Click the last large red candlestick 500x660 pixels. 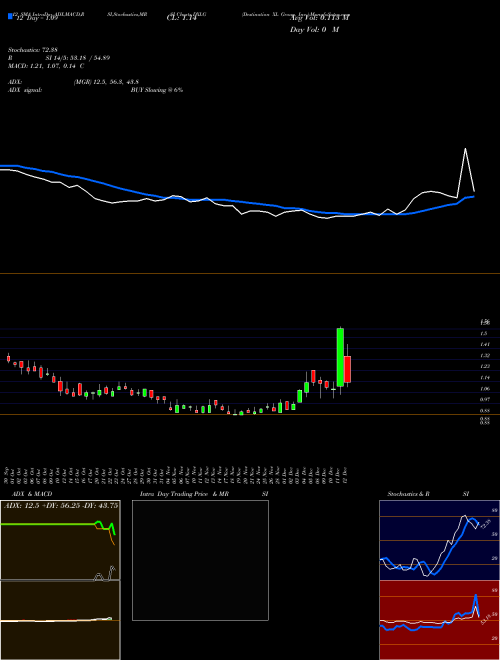(x=347, y=369)
